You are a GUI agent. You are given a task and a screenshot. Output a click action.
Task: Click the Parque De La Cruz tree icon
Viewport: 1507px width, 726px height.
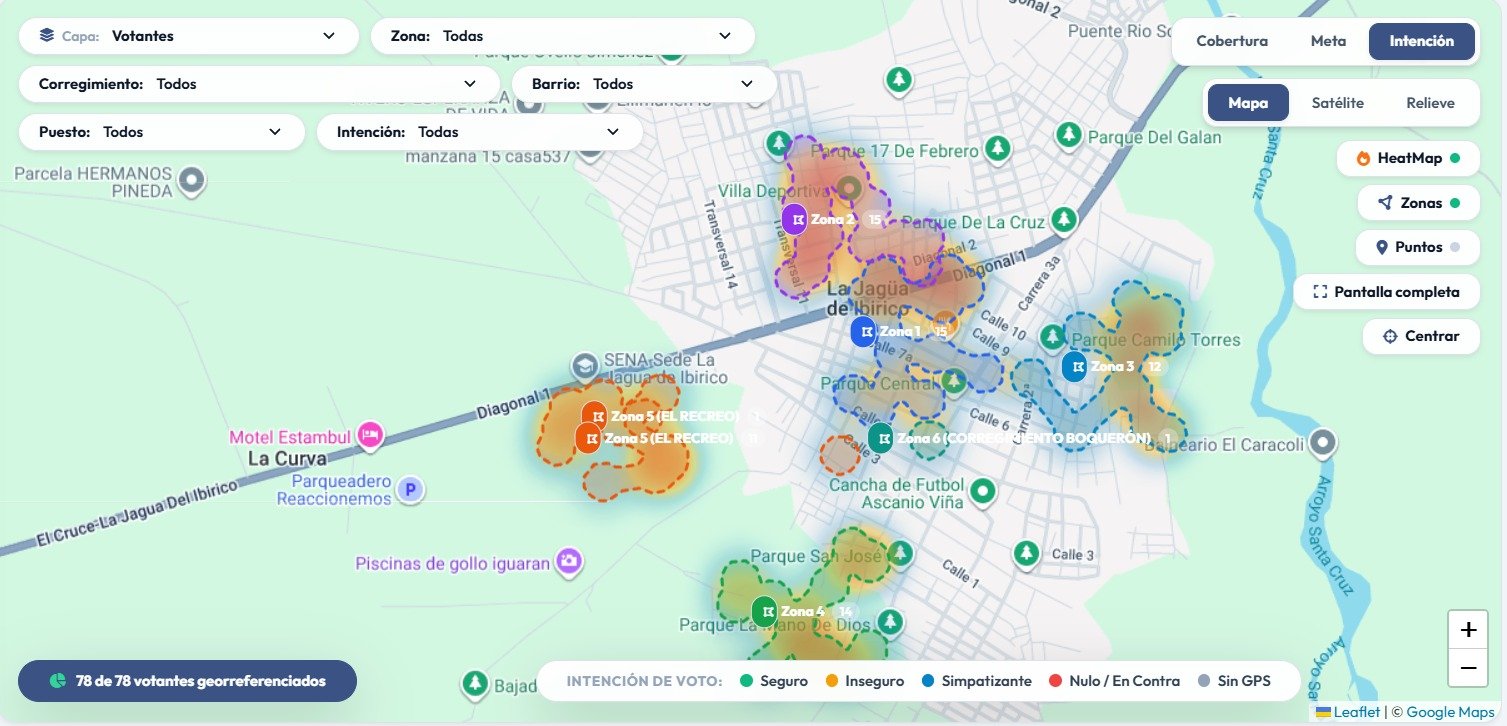(x=1066, y=219)
